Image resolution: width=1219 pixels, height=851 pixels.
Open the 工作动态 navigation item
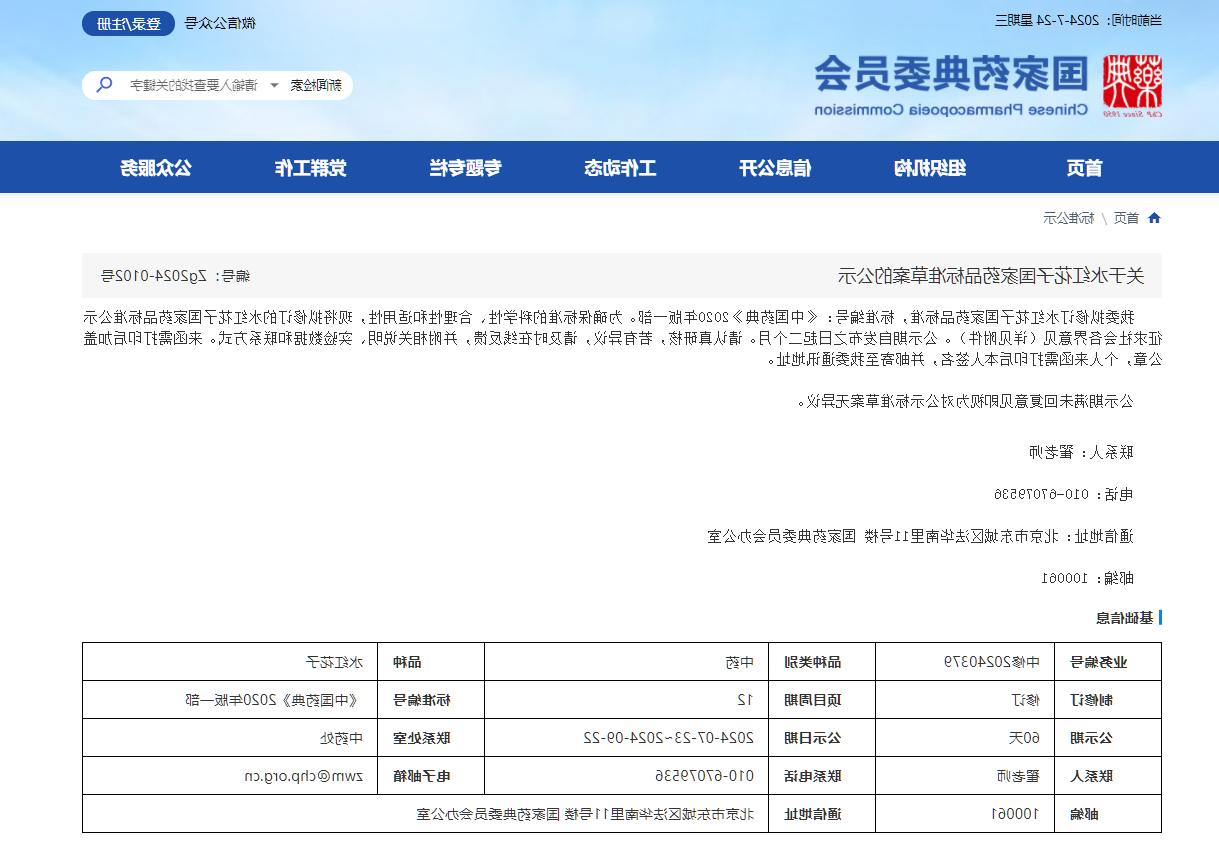coord(620,168)
